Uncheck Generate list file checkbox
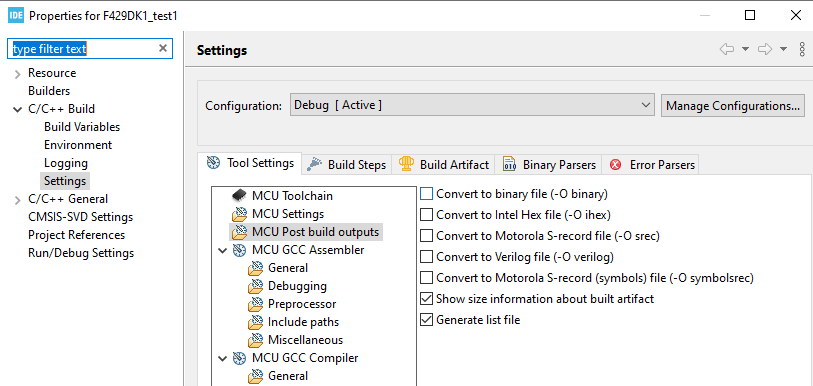 pyautogui.click(x=426, y=320)
